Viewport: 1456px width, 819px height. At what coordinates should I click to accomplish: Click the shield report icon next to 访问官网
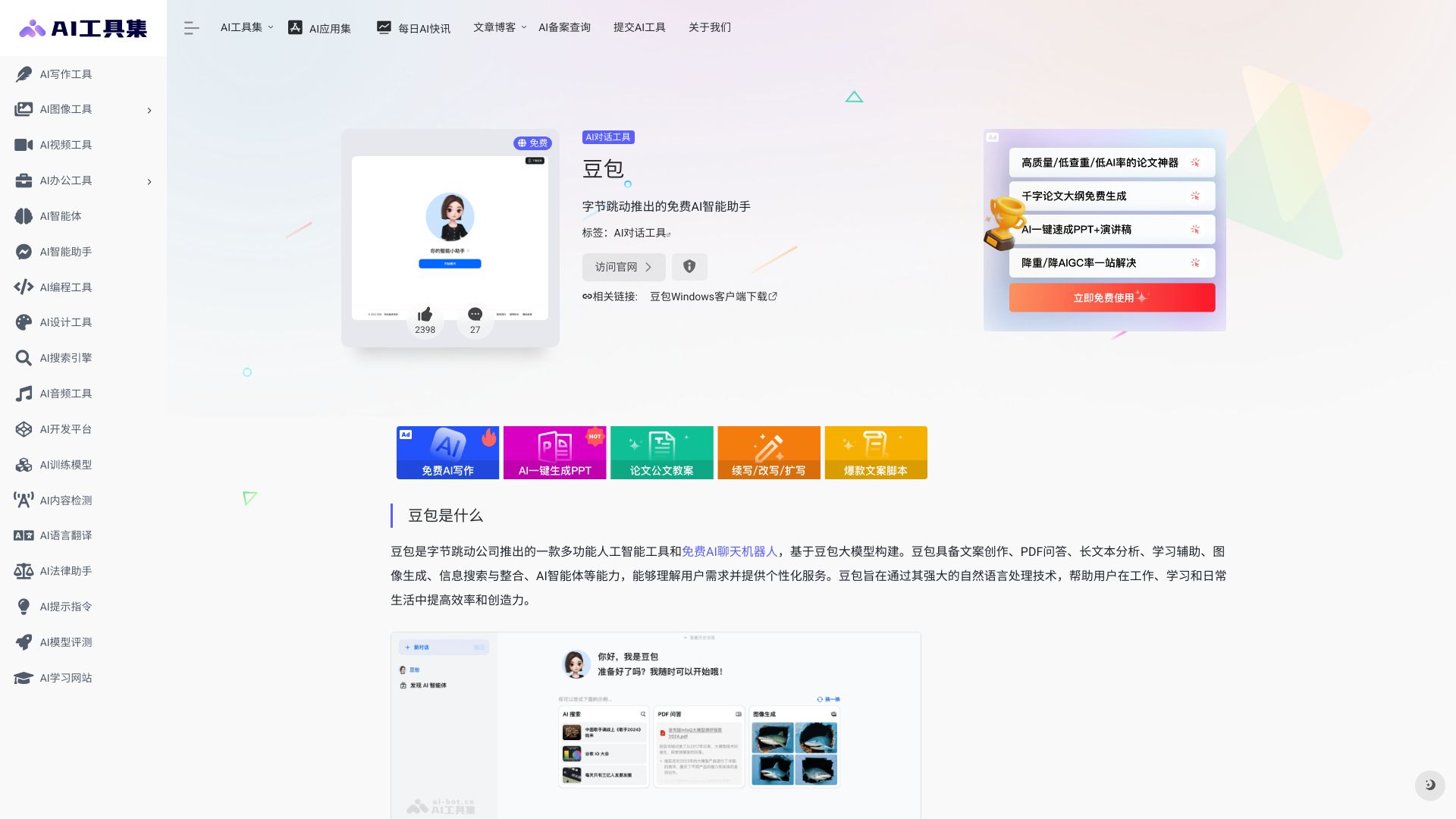tap(689, 267)
